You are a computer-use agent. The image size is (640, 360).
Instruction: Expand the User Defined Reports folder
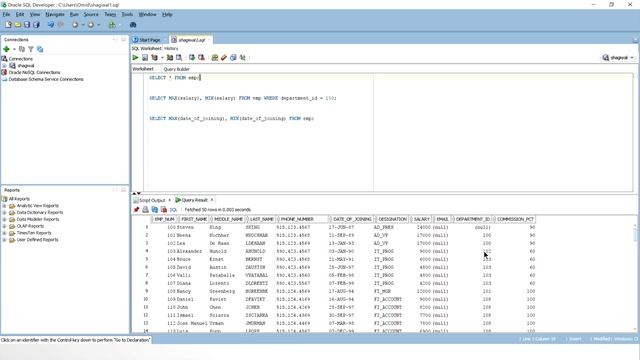(4, 240)
